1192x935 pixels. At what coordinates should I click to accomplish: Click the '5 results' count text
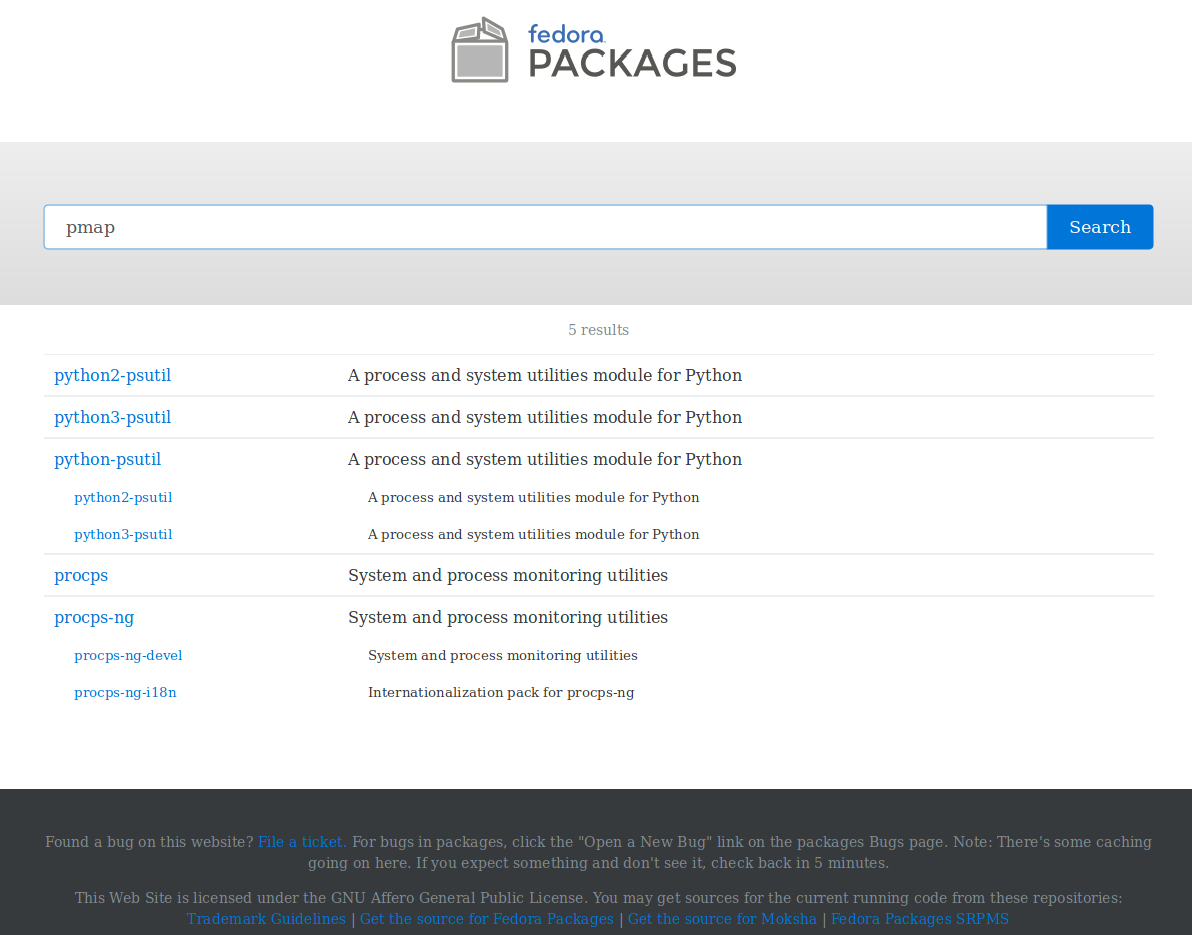(x=598, y=330)
